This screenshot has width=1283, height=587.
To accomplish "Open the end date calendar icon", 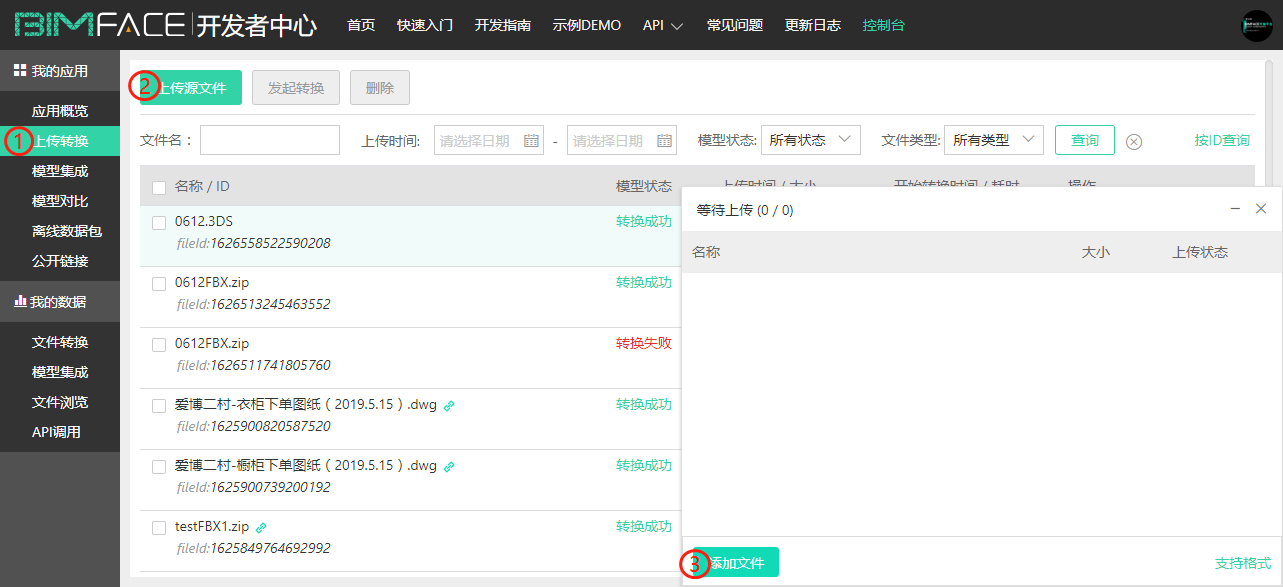I will click(x=664, y=141).
